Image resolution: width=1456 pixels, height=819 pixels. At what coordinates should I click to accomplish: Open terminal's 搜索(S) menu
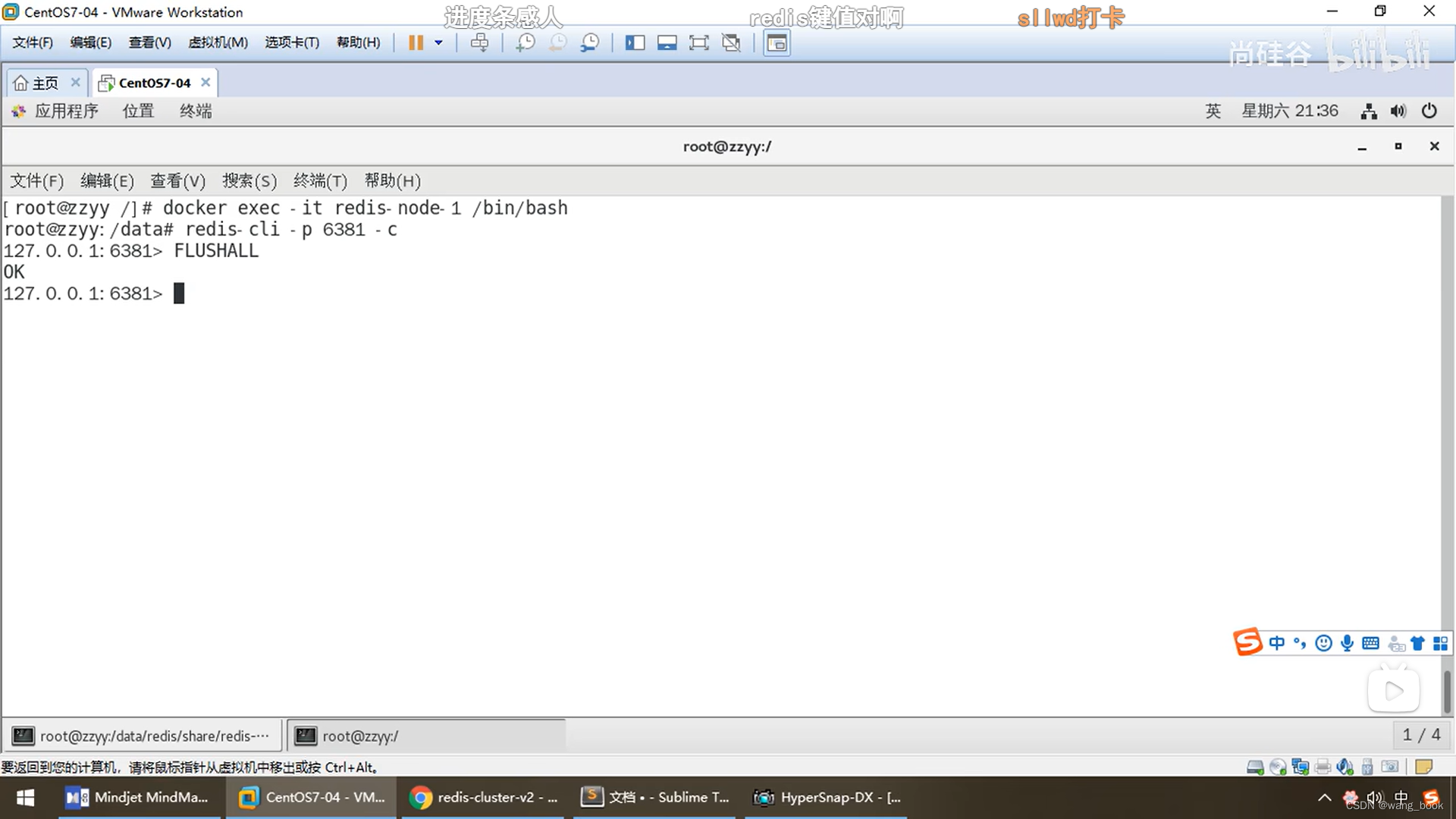[249, 180]
